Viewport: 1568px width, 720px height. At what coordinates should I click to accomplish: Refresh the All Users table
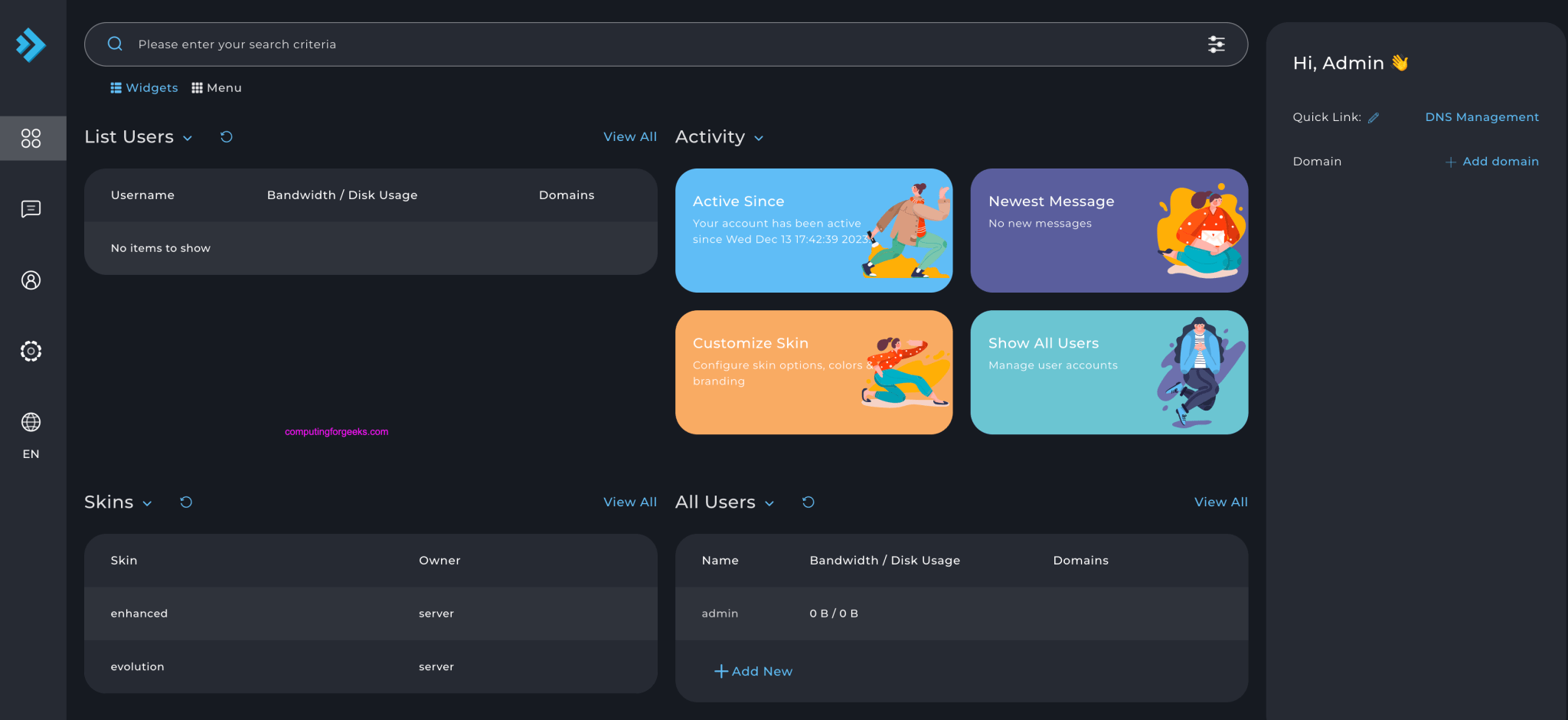point(808,502)
